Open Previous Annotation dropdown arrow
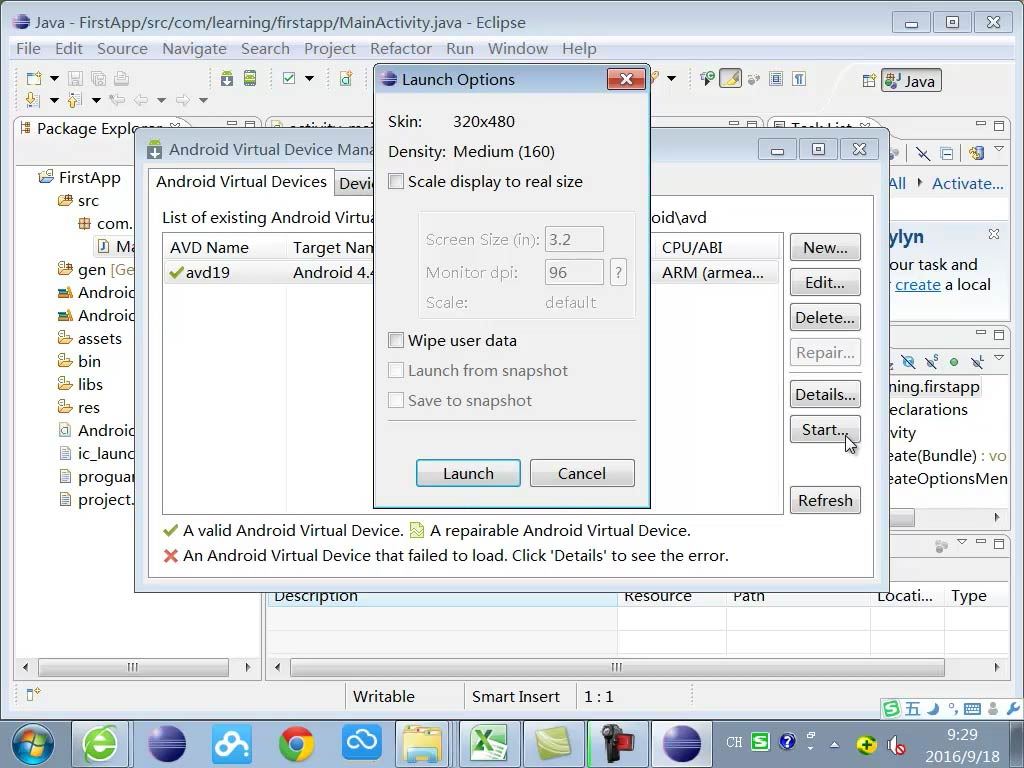 [96, 101]
